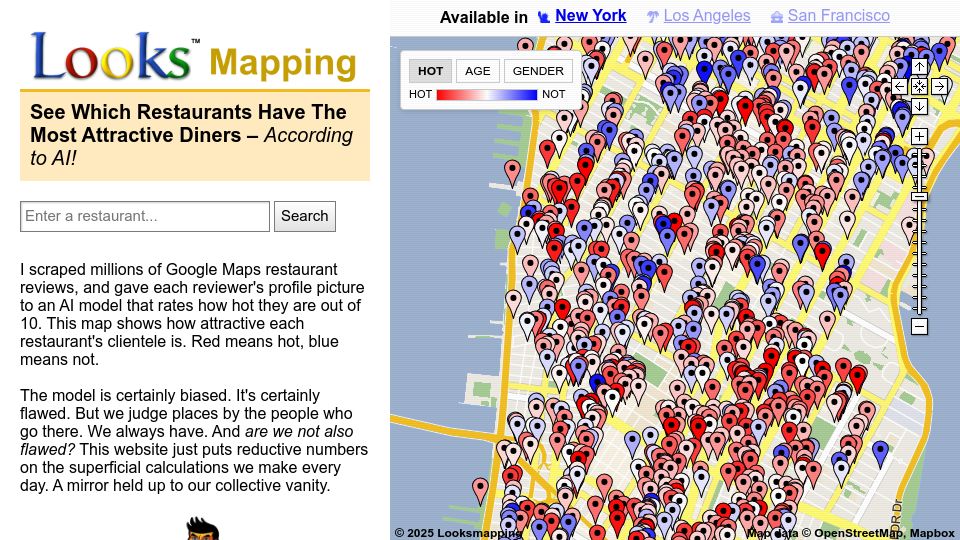This screenshot has height=540, width=960.
Task: Click the center map button between the pan arrows
Action: click(919, 86)
